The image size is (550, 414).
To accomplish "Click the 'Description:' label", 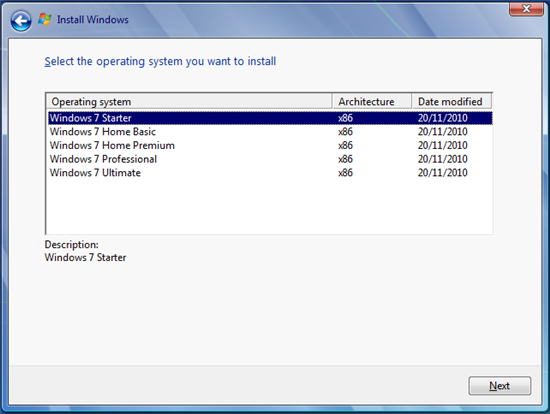I will click(72, 245).
